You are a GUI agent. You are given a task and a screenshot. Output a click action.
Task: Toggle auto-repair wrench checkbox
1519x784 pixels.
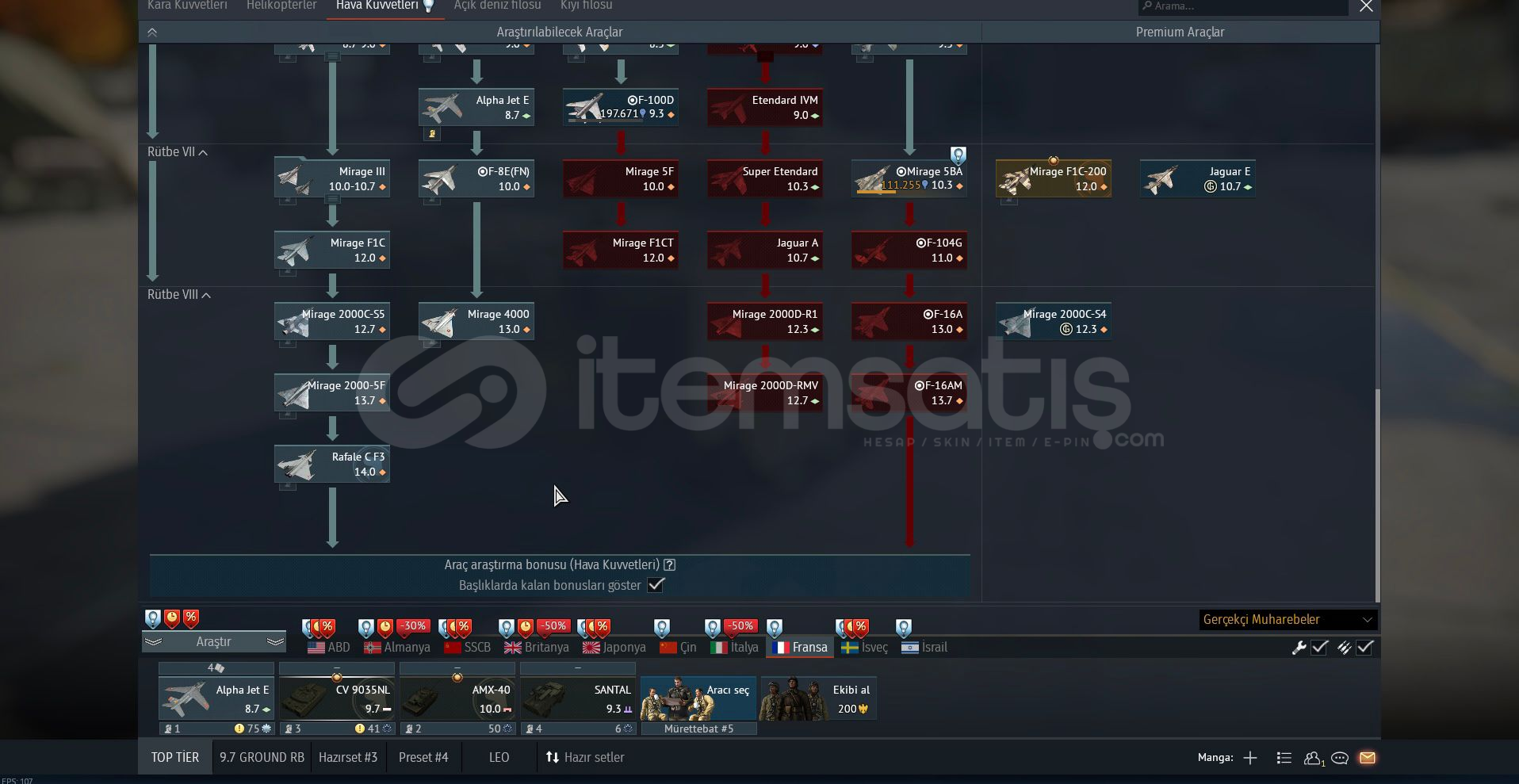coord(1319,648)
